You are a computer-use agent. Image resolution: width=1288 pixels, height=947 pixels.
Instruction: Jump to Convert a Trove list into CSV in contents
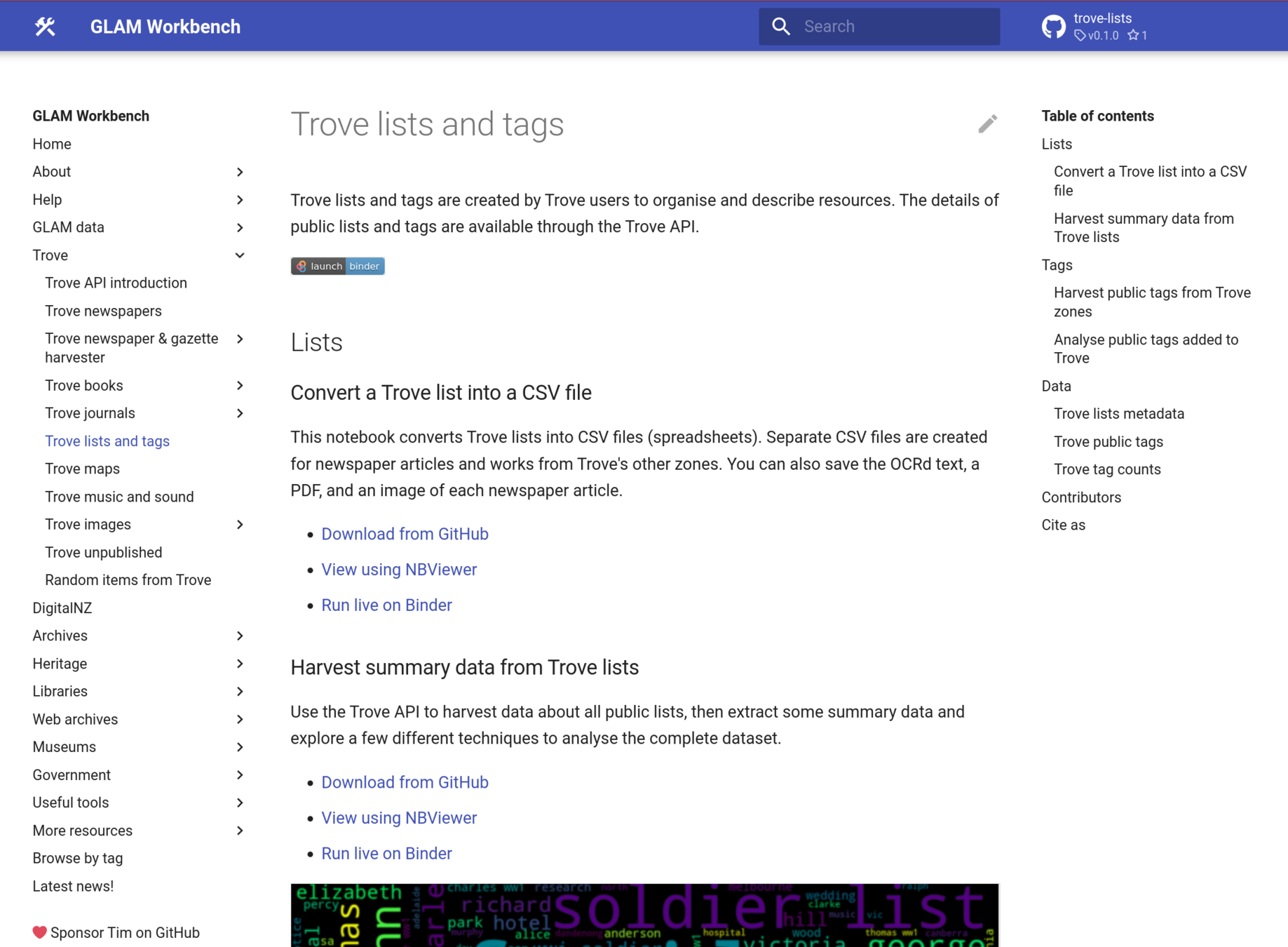pos(1150,181)
